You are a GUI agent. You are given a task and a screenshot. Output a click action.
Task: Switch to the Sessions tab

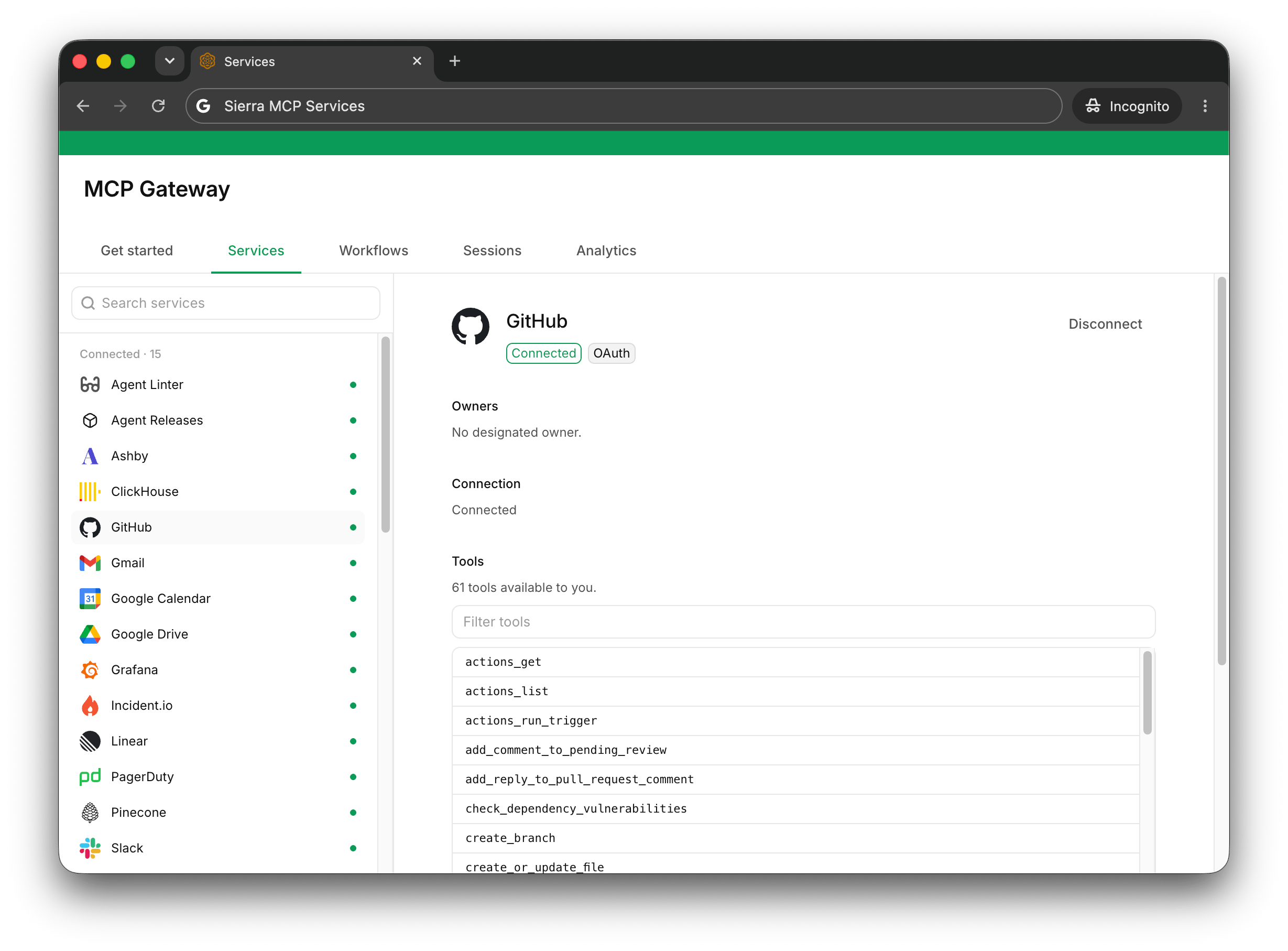(x=493, y=251)
